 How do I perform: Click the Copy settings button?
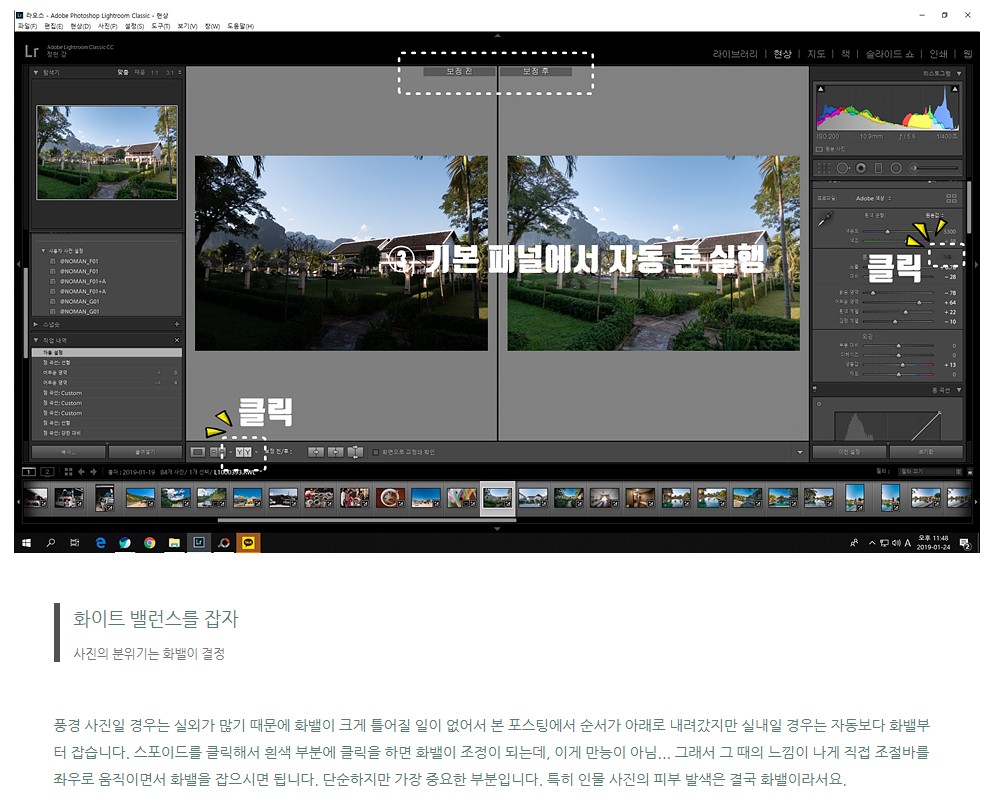click(x=69, y=452)
